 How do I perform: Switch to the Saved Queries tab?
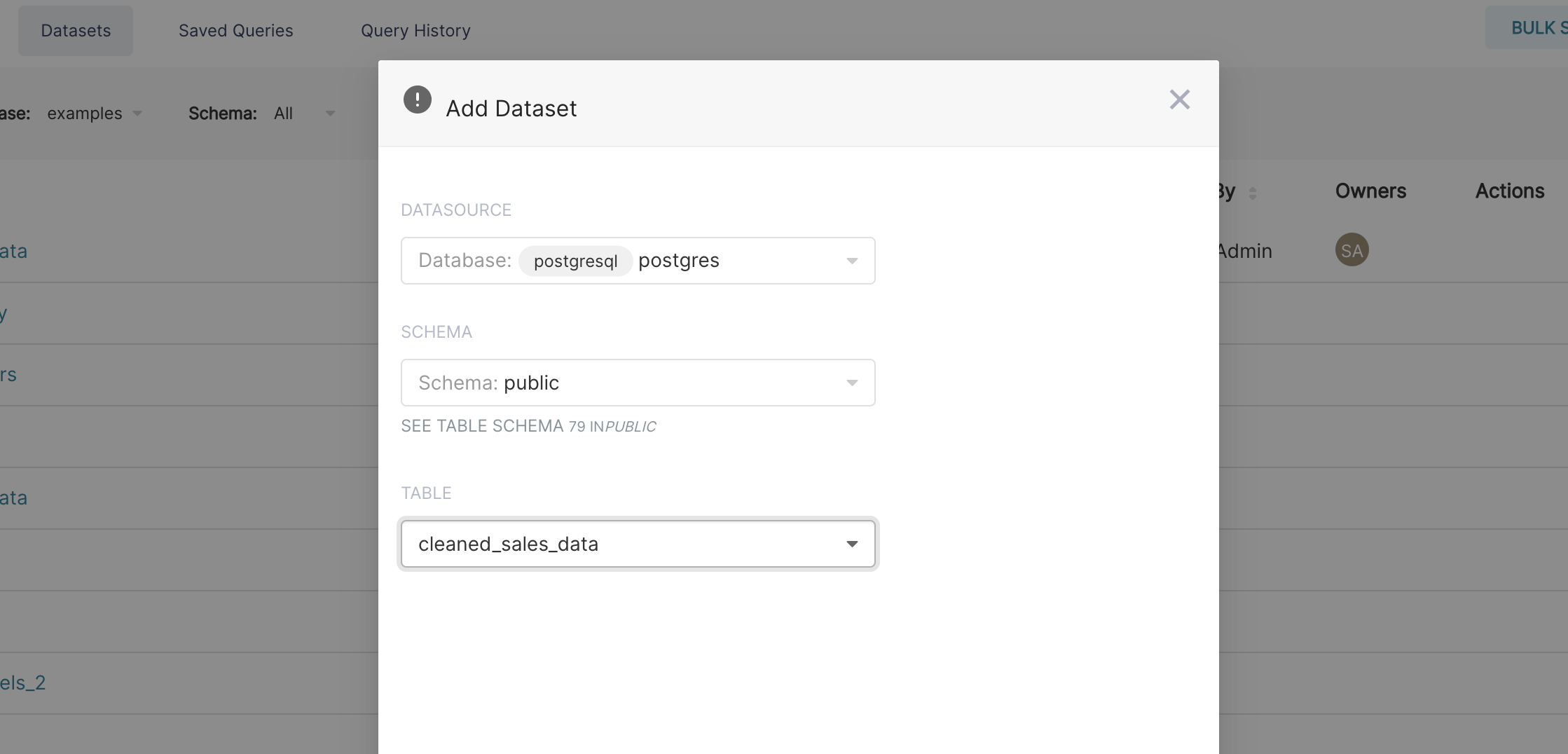click(x=235, y=30)
